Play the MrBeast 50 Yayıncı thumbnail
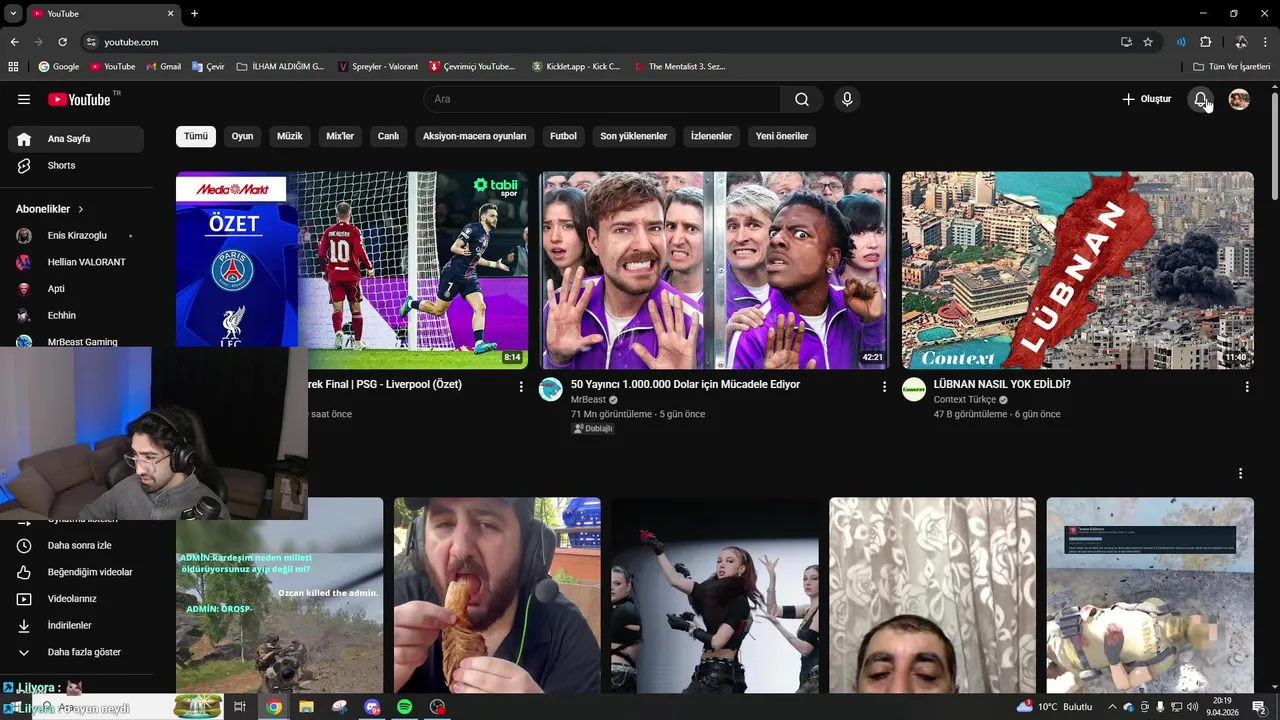 click(x=714, y=270)
